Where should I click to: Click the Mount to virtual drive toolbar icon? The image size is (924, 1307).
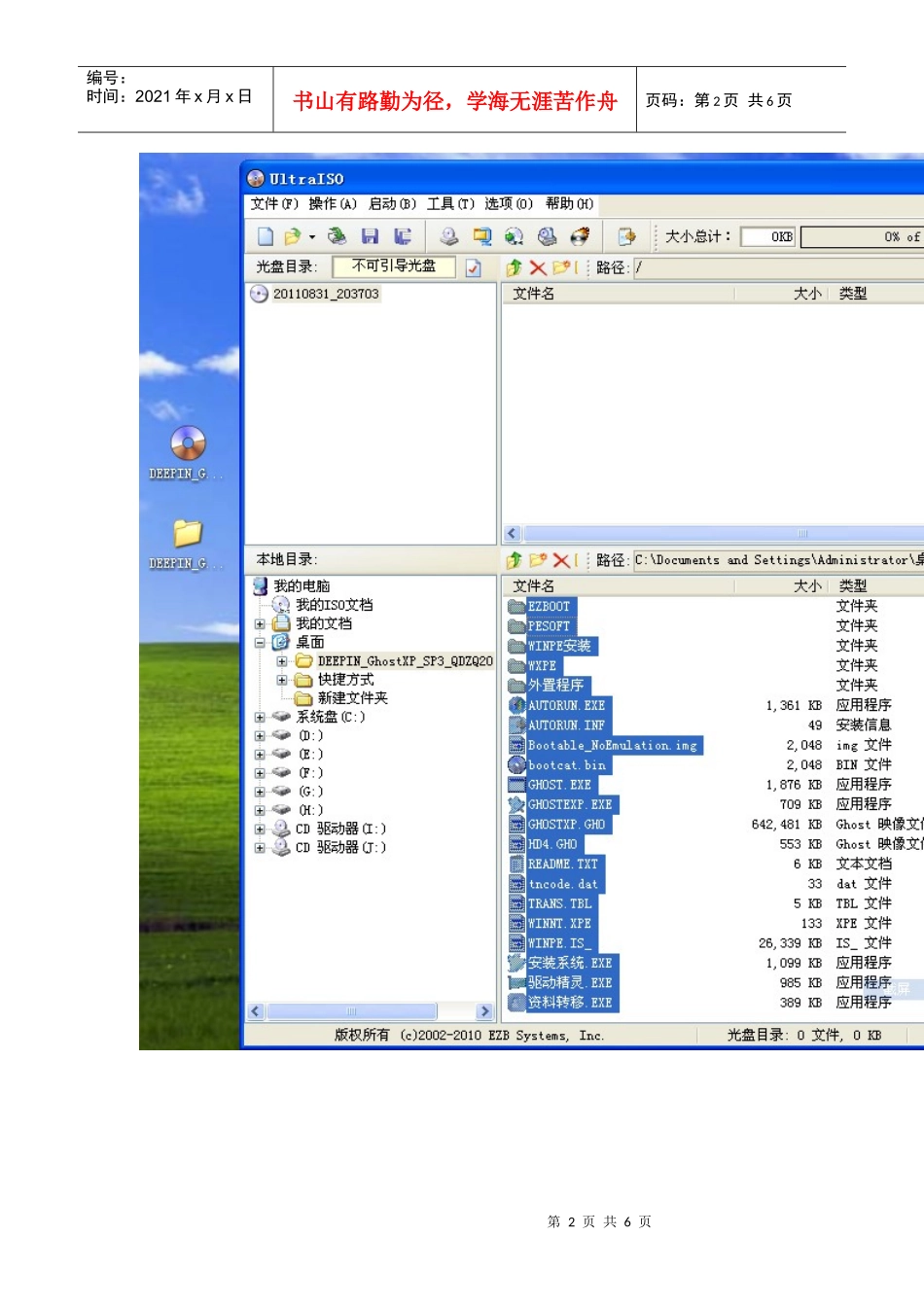(548, 236)
